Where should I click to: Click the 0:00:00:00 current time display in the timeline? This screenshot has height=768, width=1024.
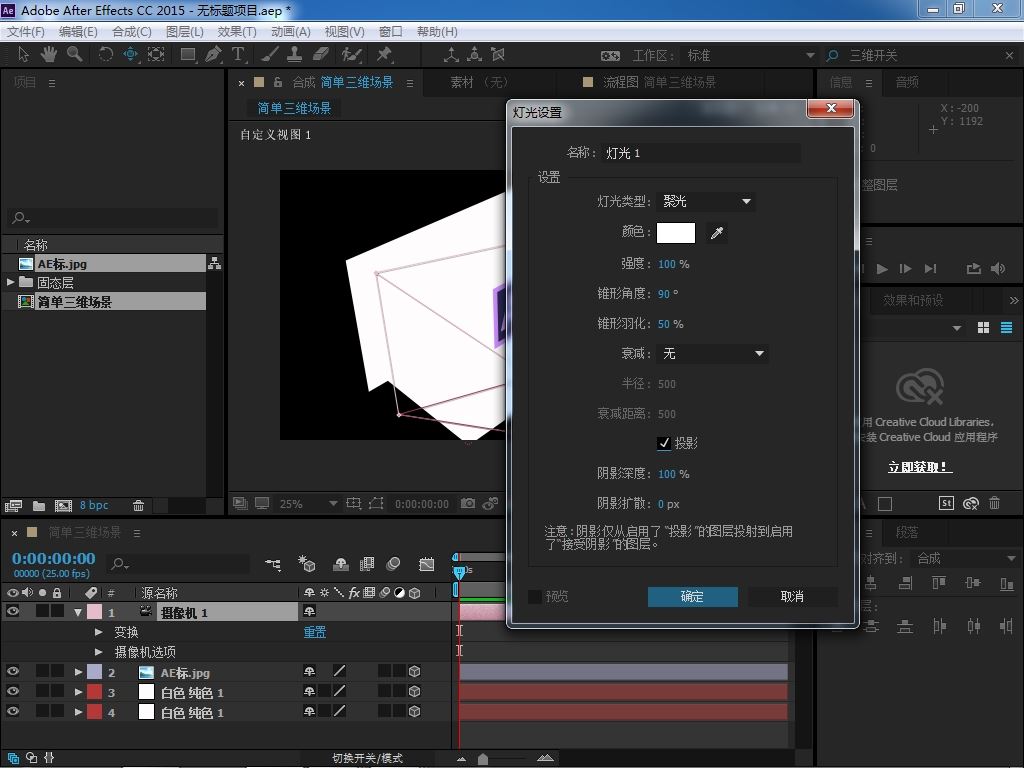click(54, 558)
